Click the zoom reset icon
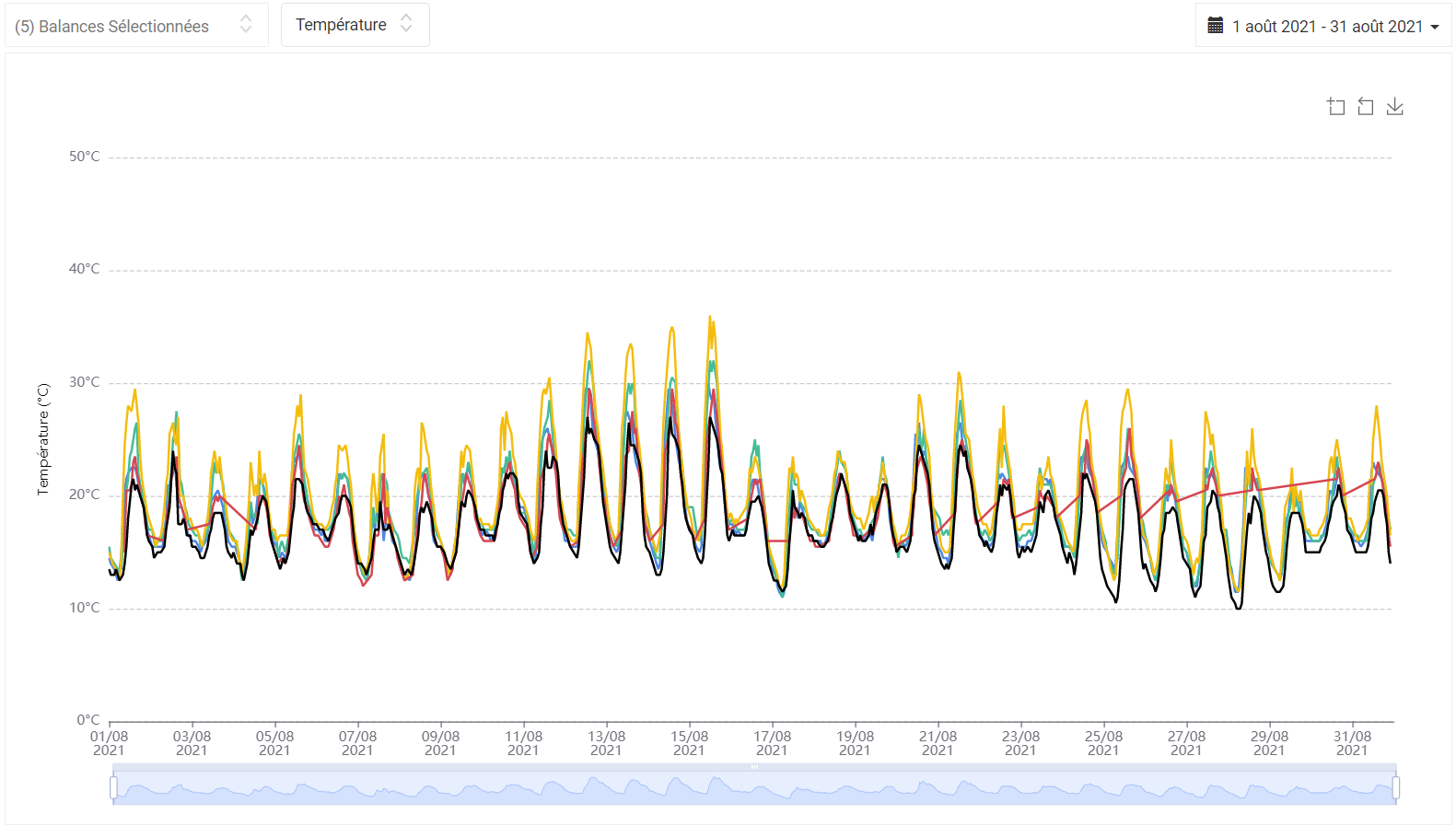Image resolution: width=1456 pixels, height=826 pixels. tap(1366, 107)
